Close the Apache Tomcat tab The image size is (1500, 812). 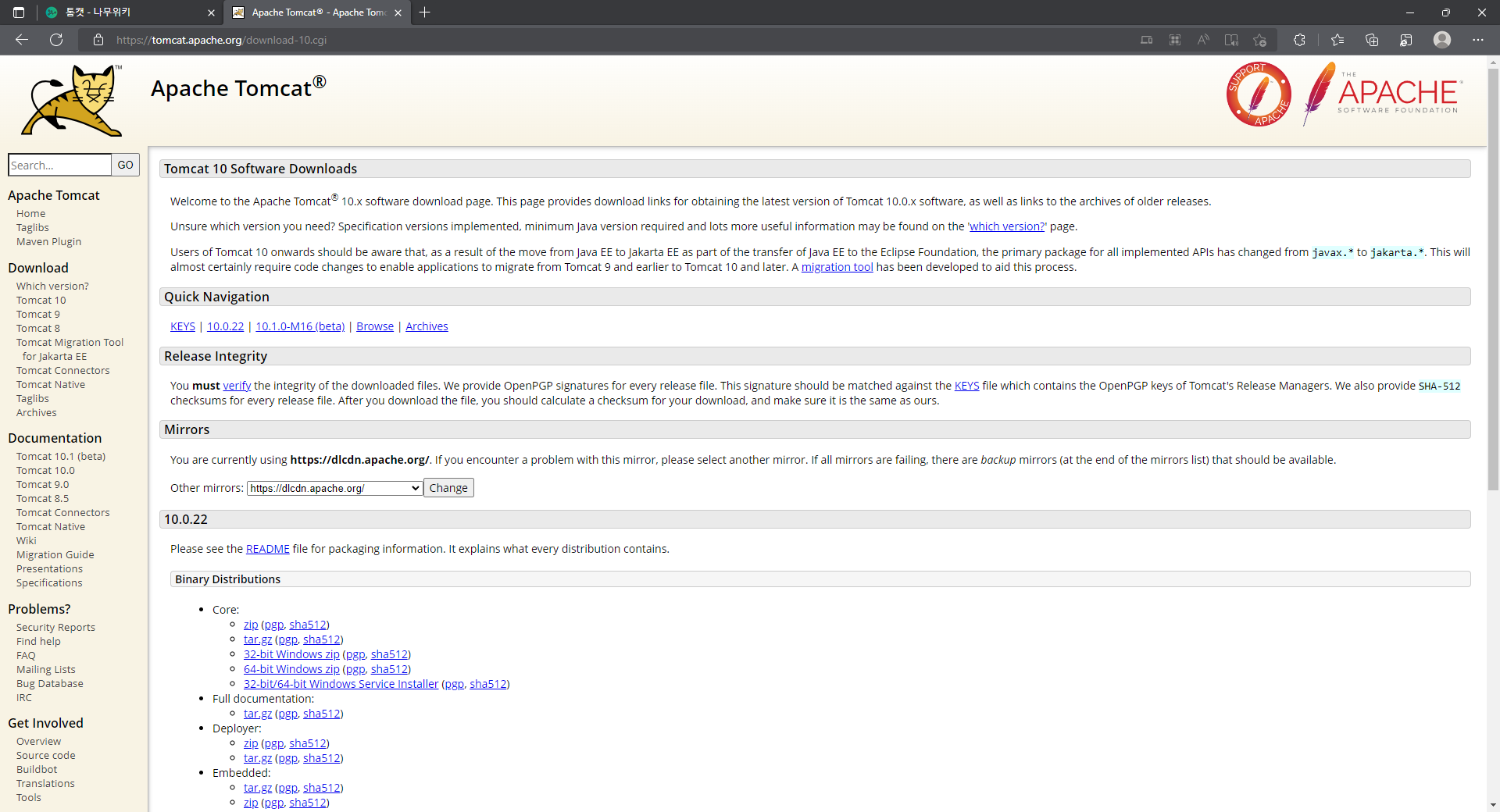(398, 12)
